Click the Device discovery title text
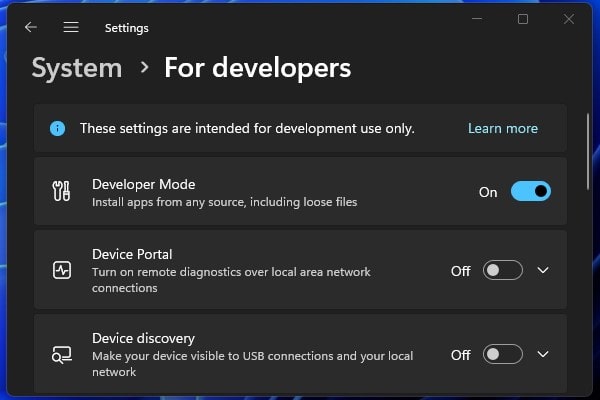 coord(143,339)
